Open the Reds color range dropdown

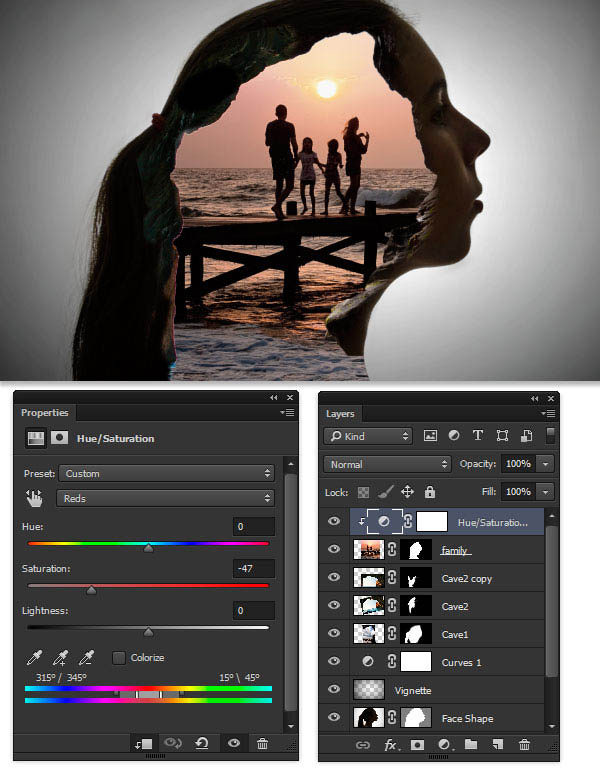165,498
